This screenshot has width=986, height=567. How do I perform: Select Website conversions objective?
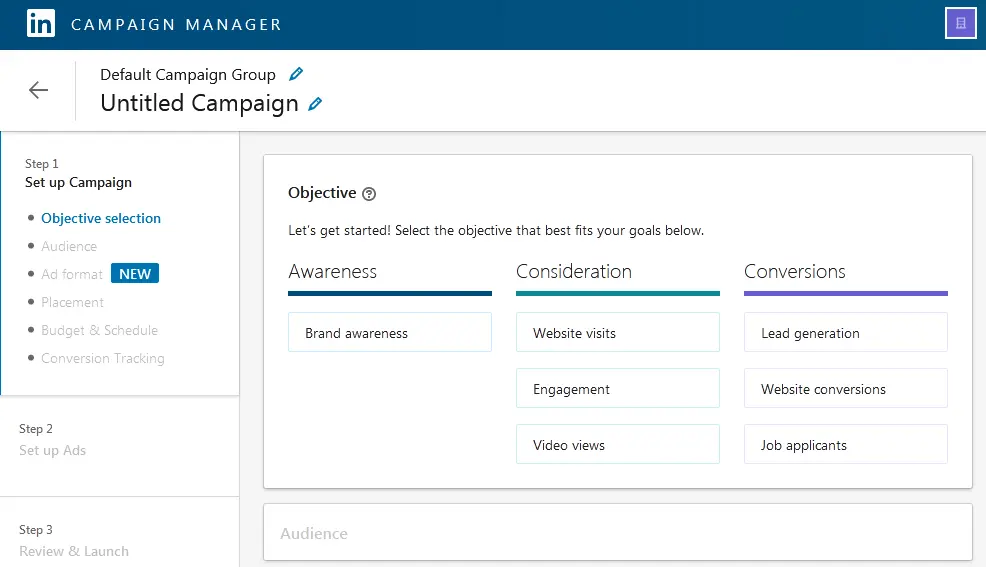click(845, 389)
